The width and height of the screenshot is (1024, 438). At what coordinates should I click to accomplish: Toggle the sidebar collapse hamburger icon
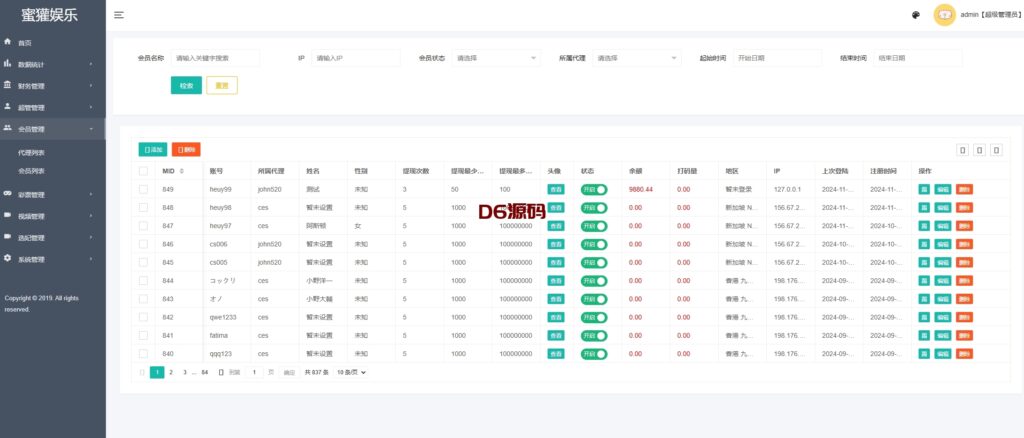click(x=119, y=15)
